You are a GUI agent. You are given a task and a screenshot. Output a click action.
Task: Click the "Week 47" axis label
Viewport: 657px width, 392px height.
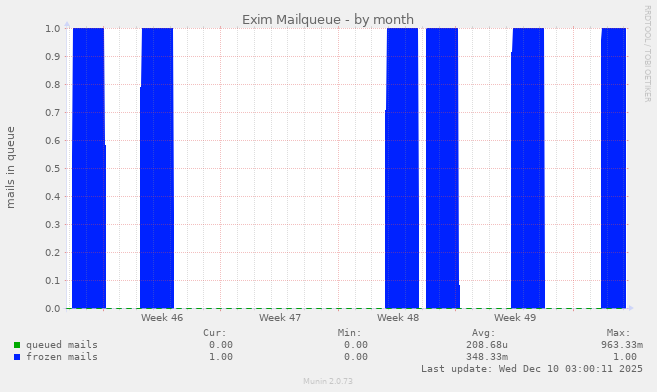click(x=280, y=318)
